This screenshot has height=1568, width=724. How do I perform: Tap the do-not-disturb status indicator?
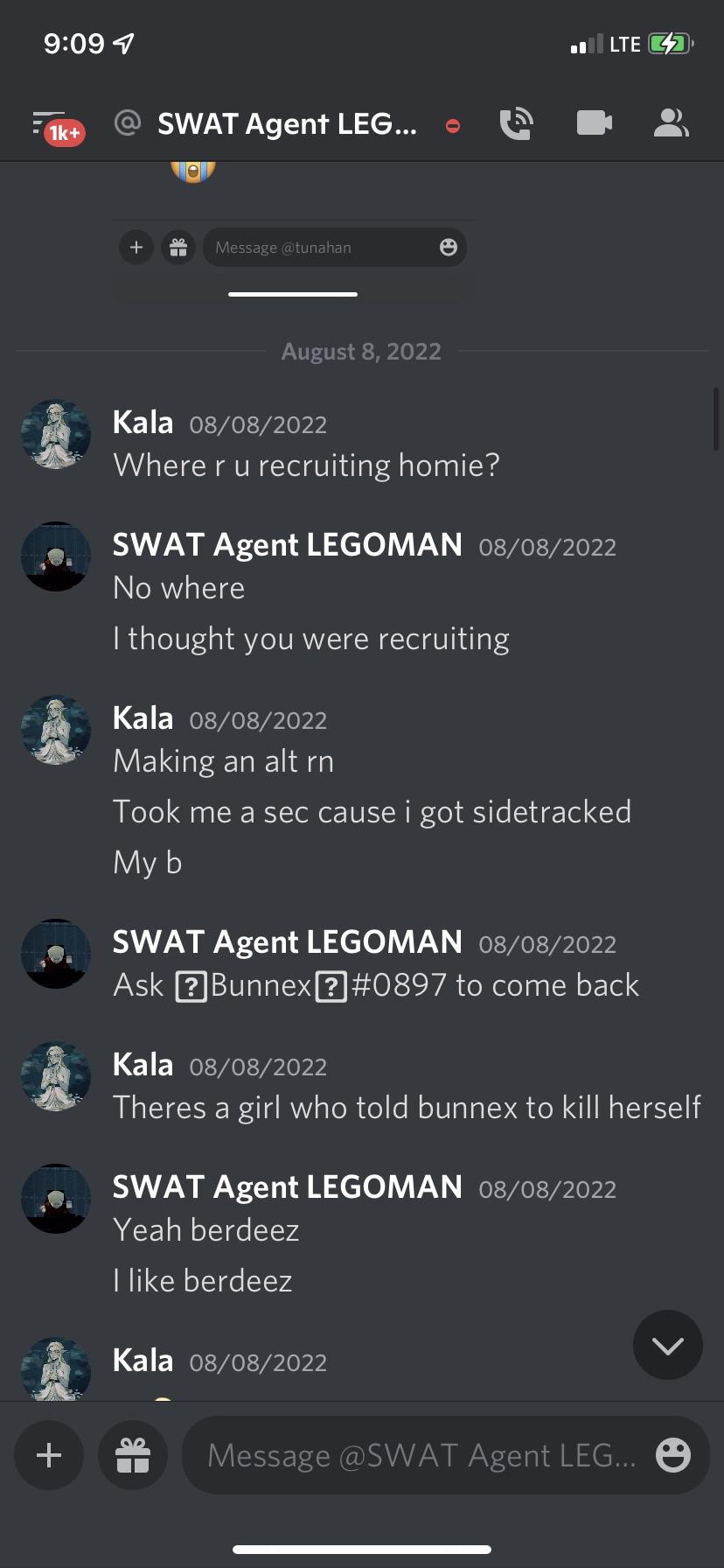[x=453, y=126]
